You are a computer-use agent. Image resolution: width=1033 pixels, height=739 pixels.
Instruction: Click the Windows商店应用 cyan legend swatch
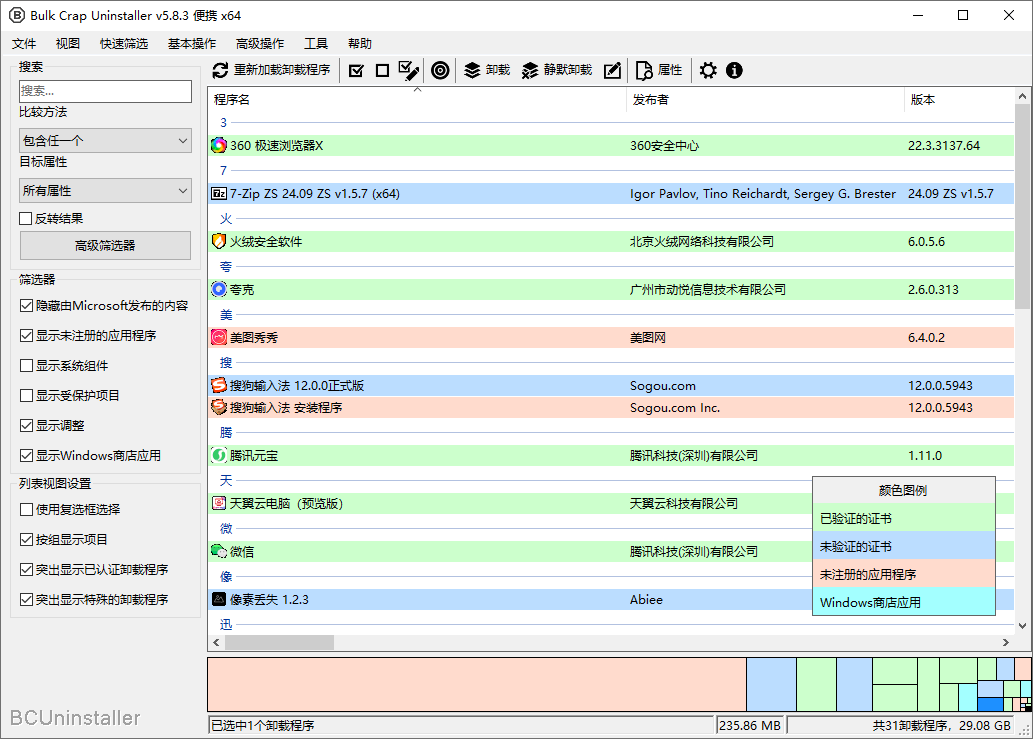tap(903, 602)
